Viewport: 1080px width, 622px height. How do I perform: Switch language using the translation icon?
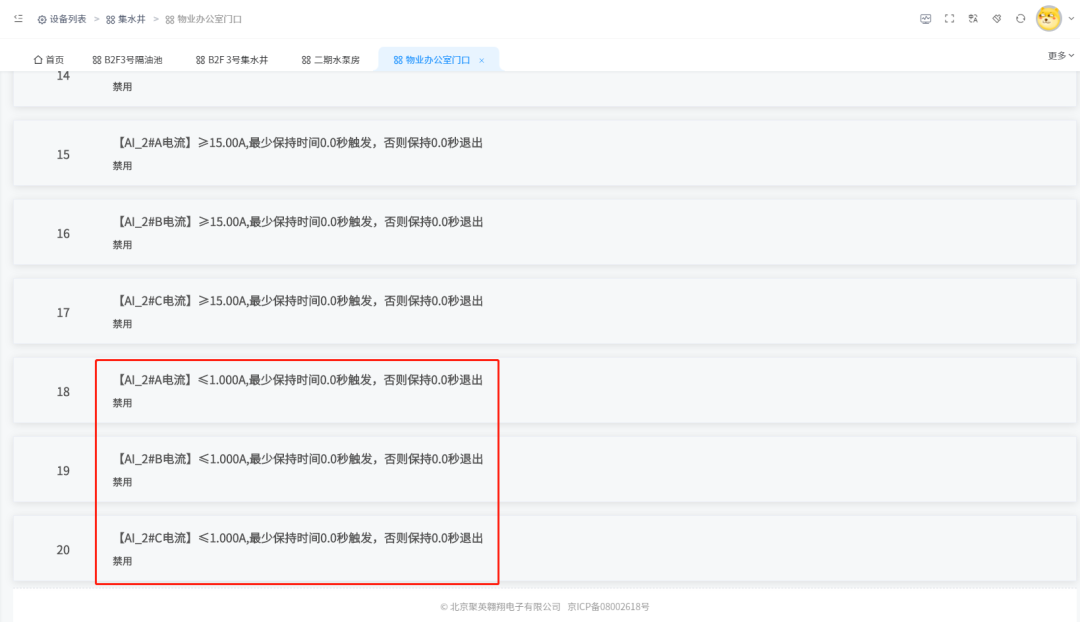coord(972,18)
